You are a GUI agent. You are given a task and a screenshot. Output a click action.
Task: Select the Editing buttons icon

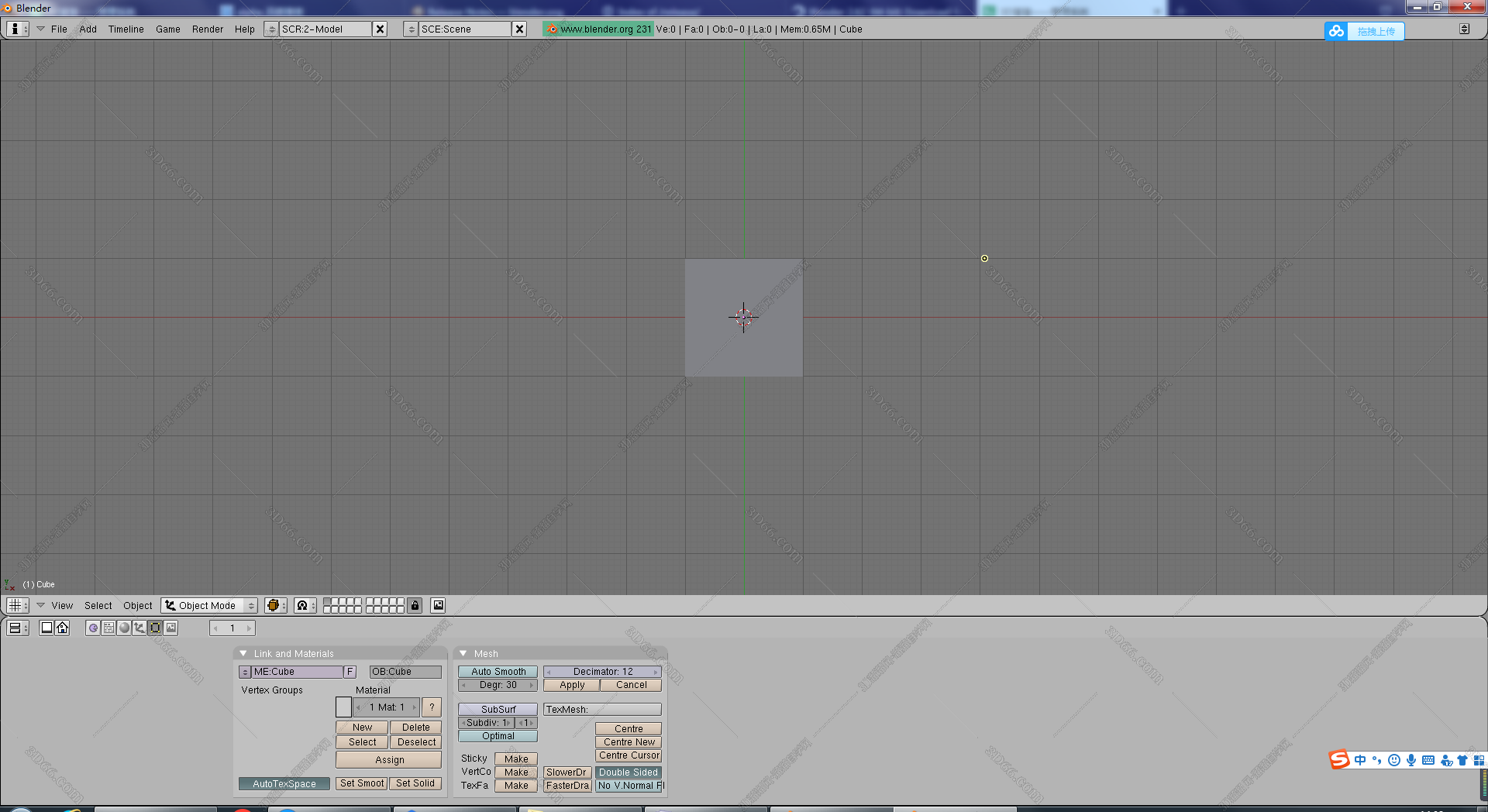[x=155, y=628]
